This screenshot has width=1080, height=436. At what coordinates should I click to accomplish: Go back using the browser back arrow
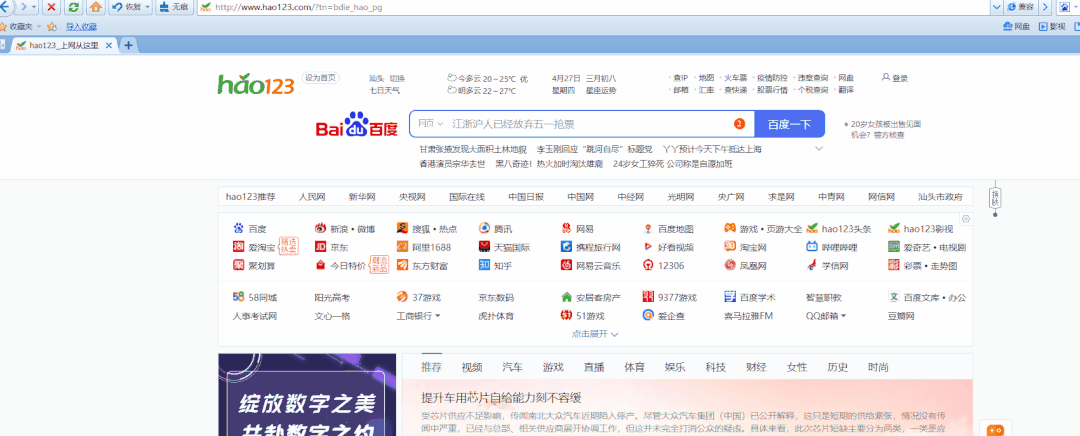point(6,7)
